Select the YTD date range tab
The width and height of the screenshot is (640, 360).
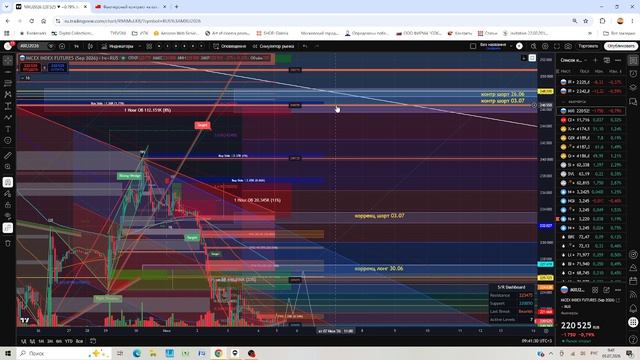[x=69, y=341]
